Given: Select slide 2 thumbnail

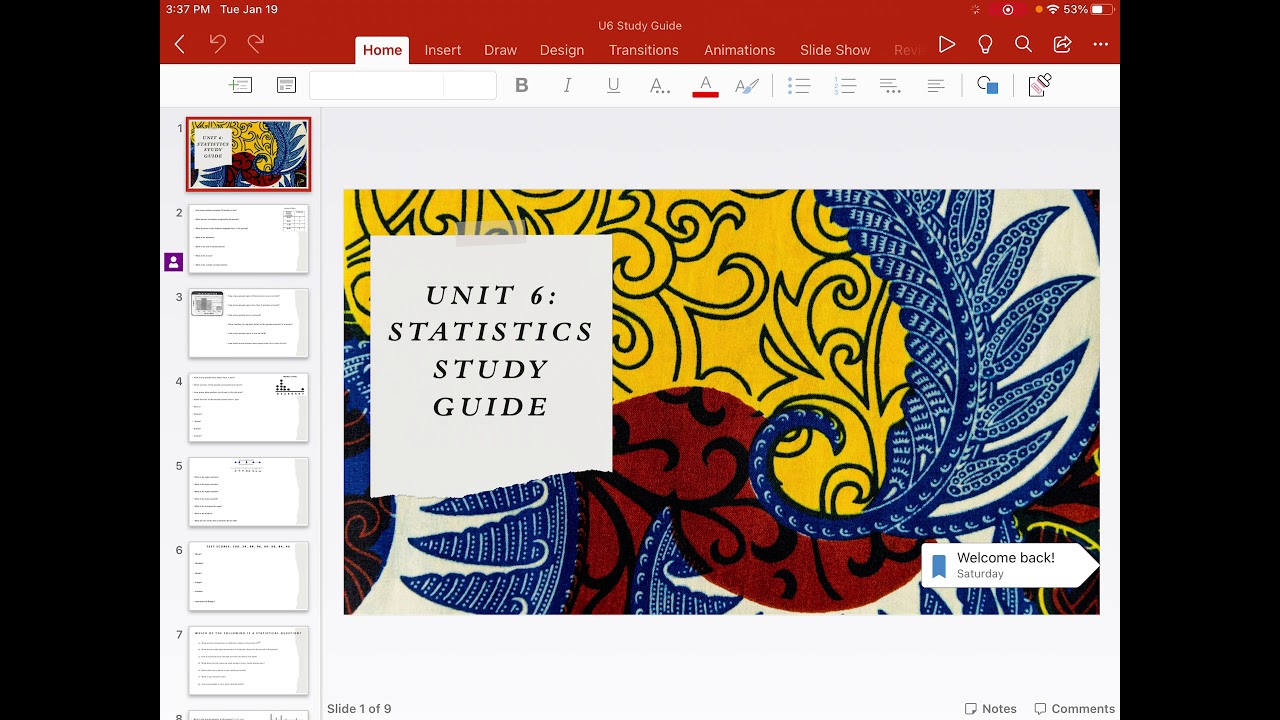Looking at the screenshot, I should 249,239.
